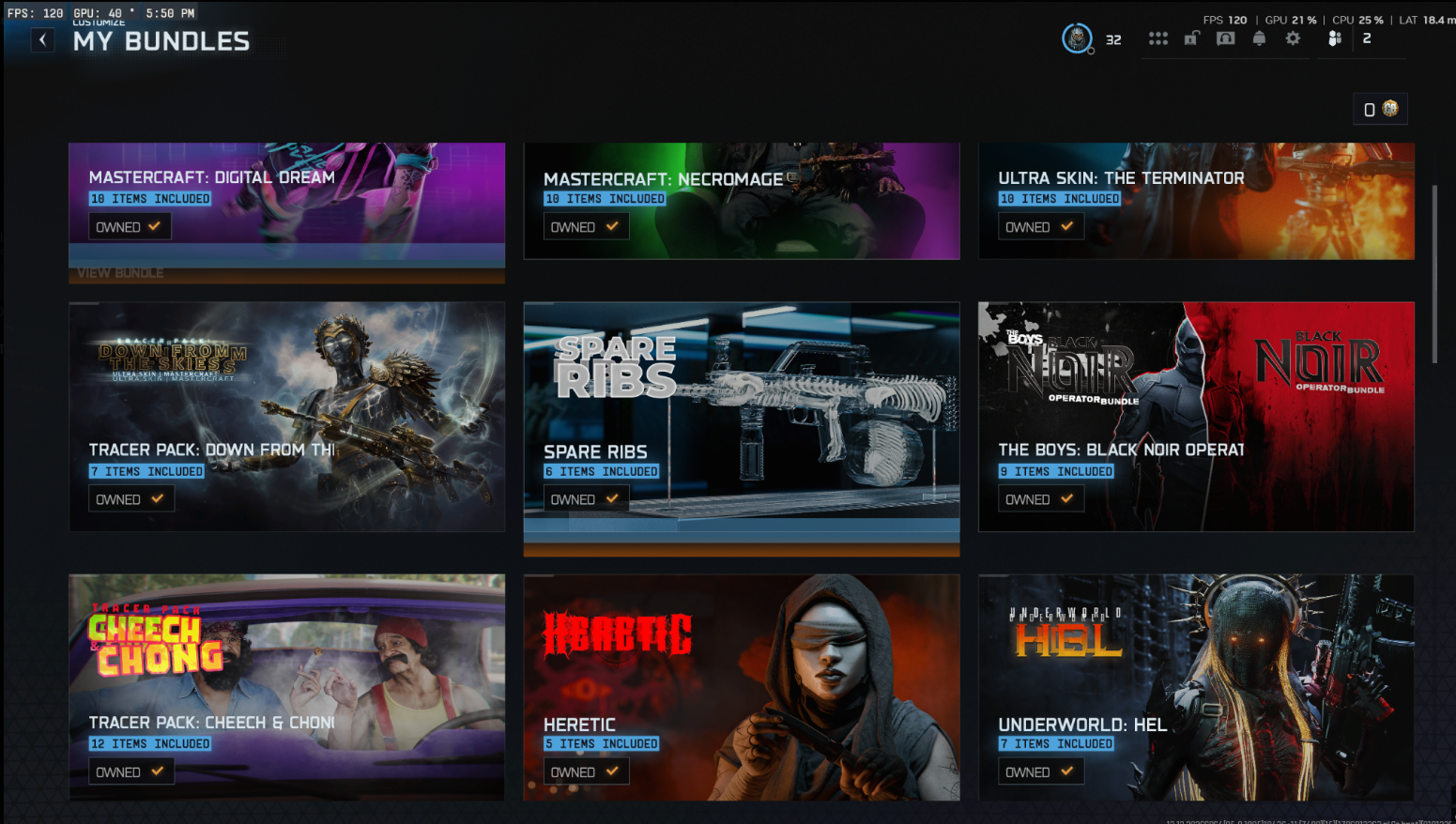Go back using the arrow beside My Bundles
Screen dimensions: 1456x824
(x=42, y=39)
